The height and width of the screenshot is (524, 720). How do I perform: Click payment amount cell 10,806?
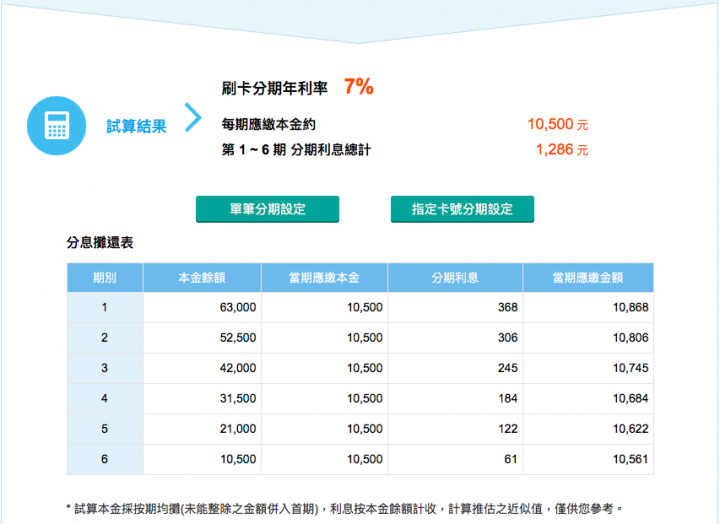pyautogui.click(x=588, y=338)
